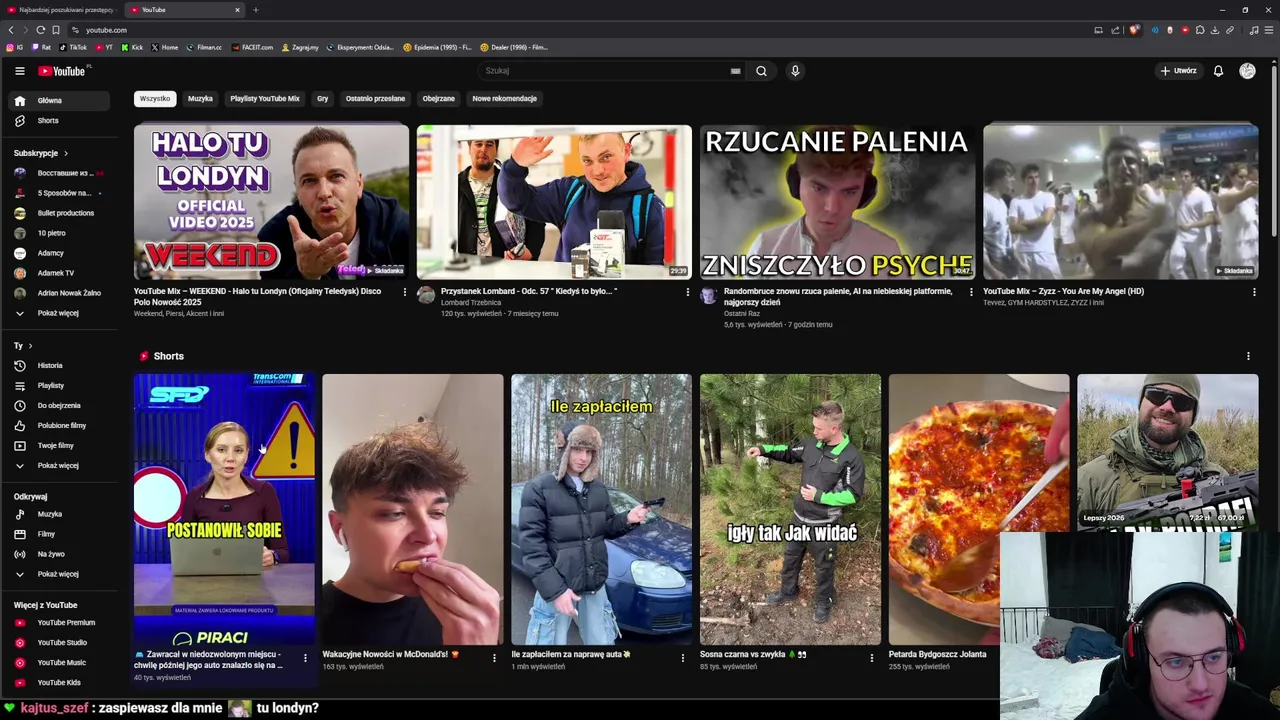Open options for Randombruce video

tap(970, 292)
